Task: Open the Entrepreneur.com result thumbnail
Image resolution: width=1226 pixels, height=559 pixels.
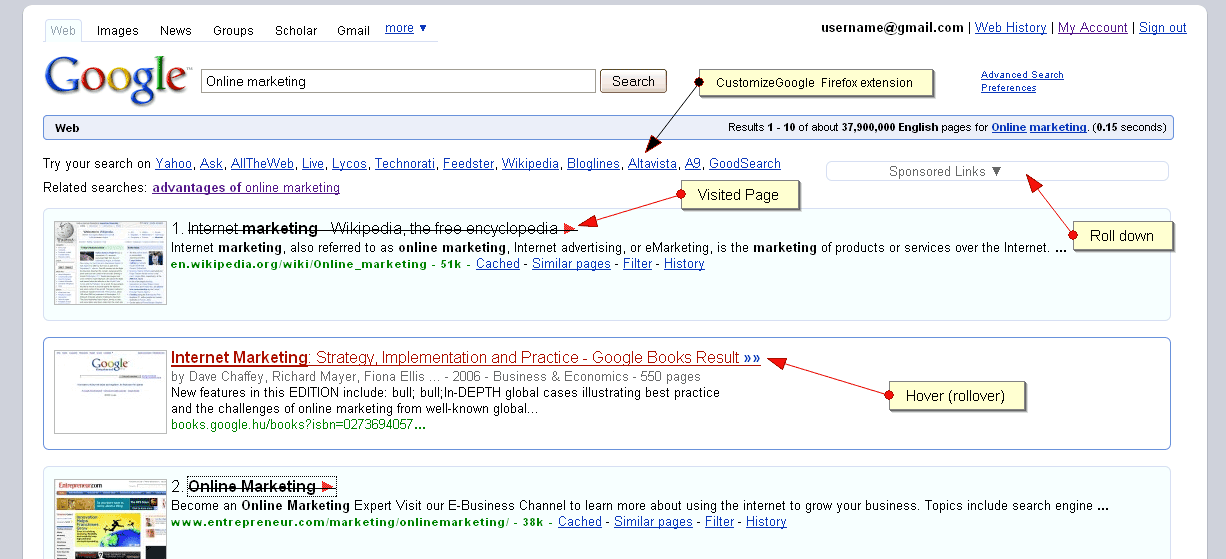Action: coord(110,519)
